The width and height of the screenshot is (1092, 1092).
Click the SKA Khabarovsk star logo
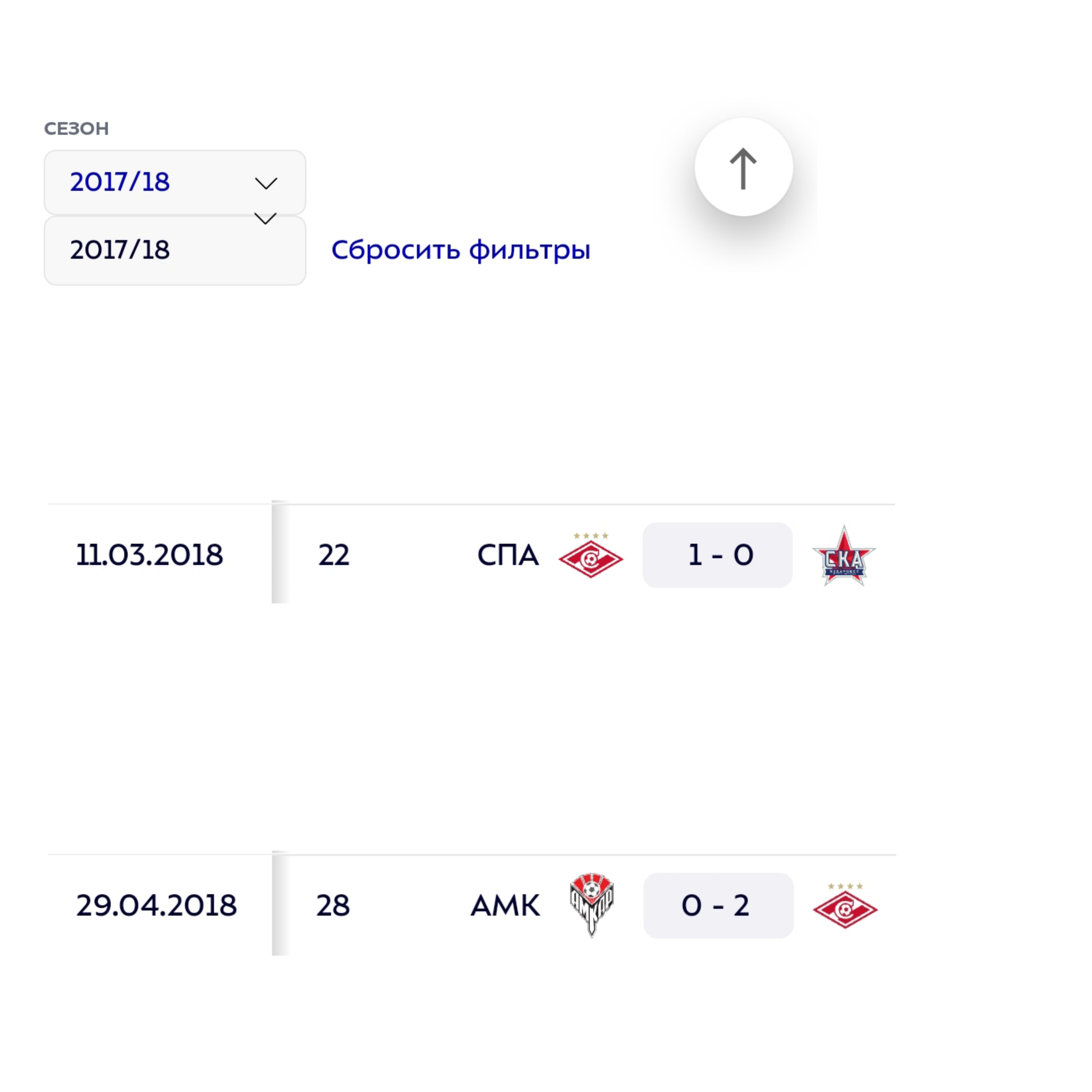tap(844, 556)
